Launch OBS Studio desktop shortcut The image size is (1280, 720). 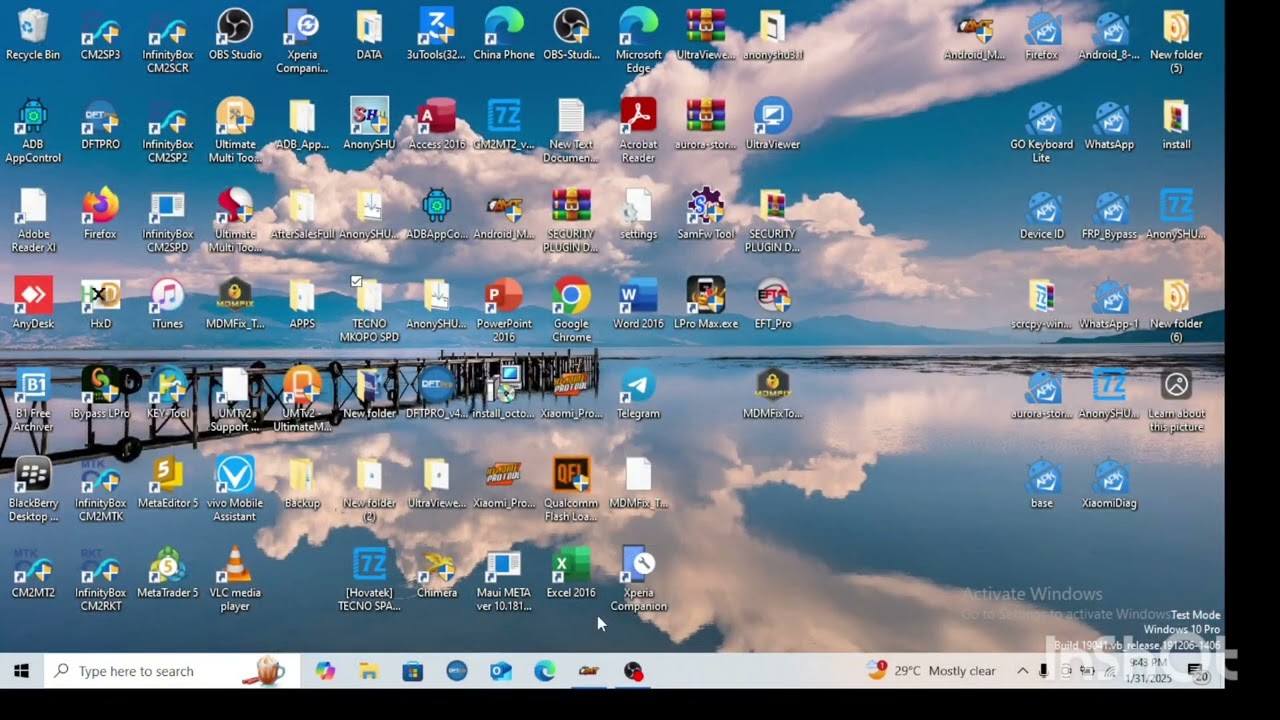235,34
